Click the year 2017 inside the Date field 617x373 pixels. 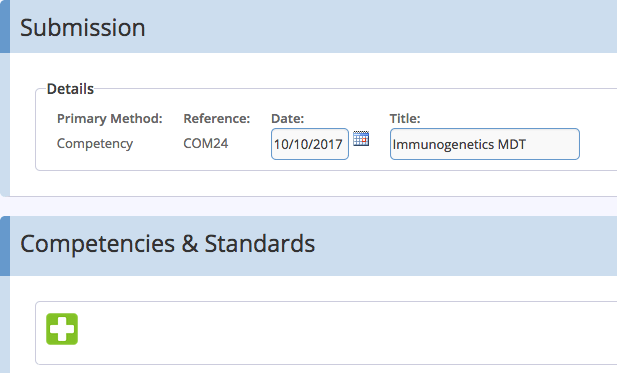coord(327,144)
